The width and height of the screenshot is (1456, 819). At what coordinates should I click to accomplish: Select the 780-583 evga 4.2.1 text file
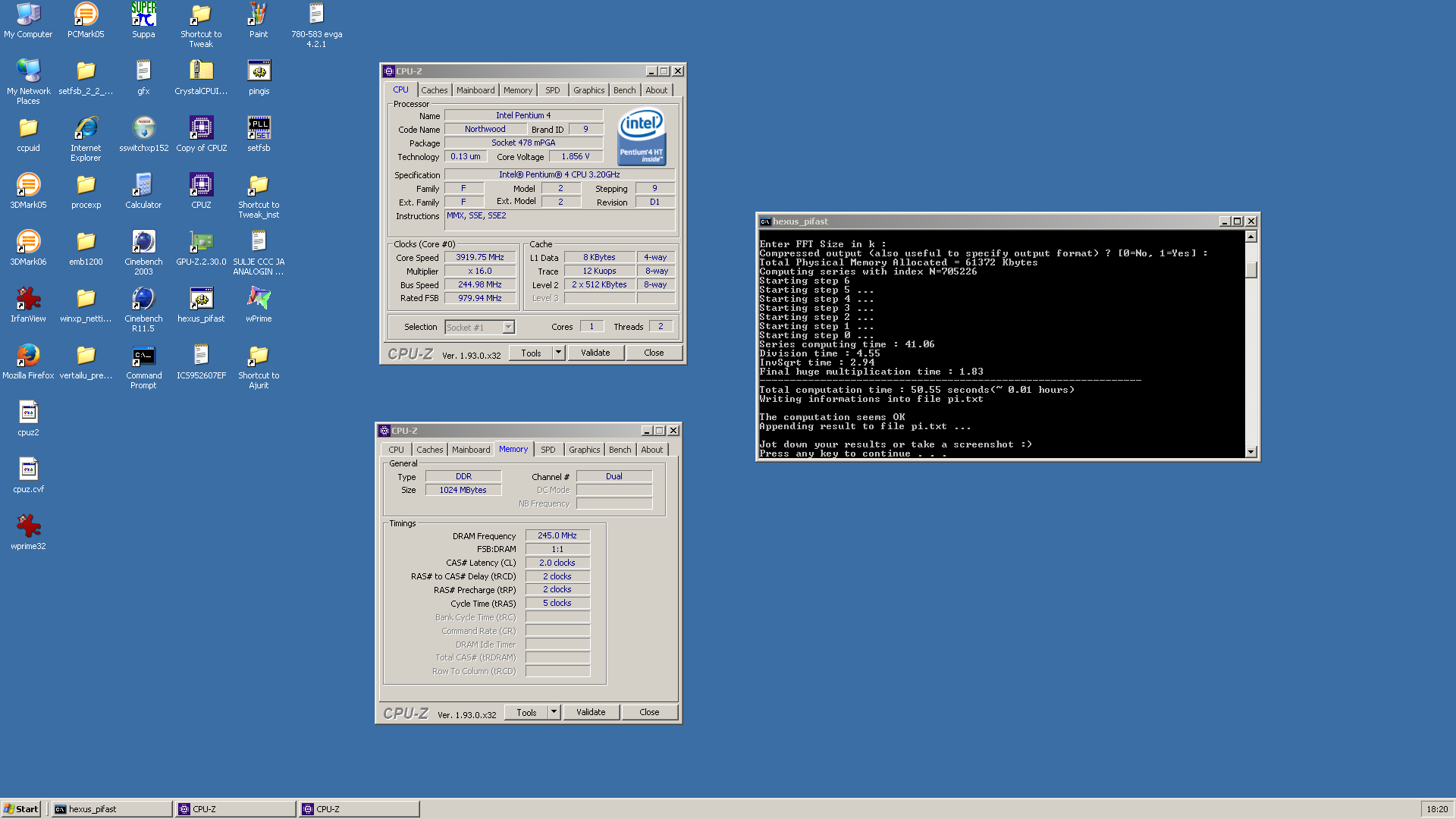pyautogui.click(x=316, y=14)
